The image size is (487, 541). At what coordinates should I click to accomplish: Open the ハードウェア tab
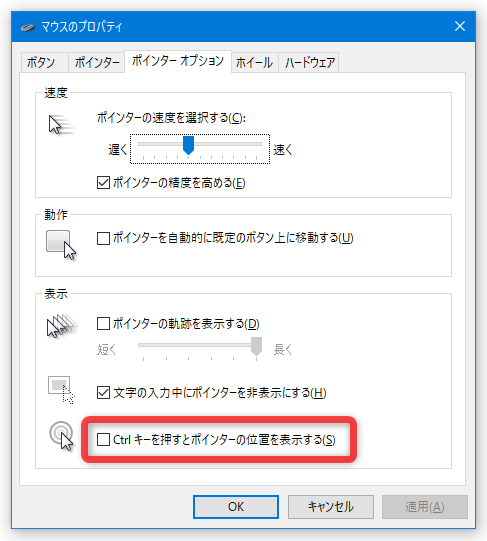point(310,62)
